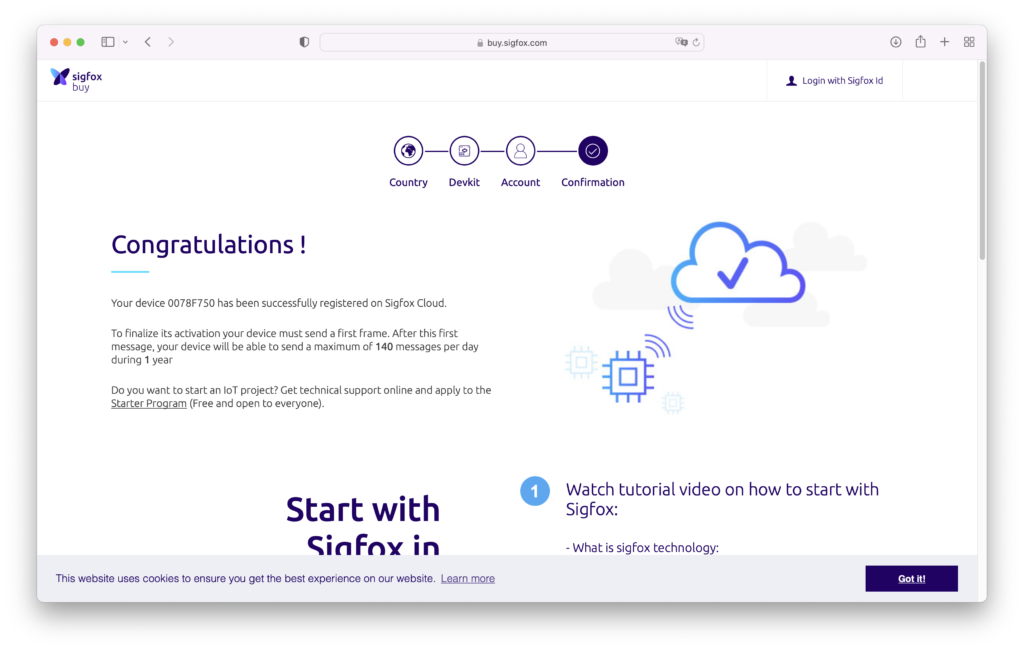Click the Devkit step icon
The width and height of the screenshot is (1024, 651).
click(464, 151)
